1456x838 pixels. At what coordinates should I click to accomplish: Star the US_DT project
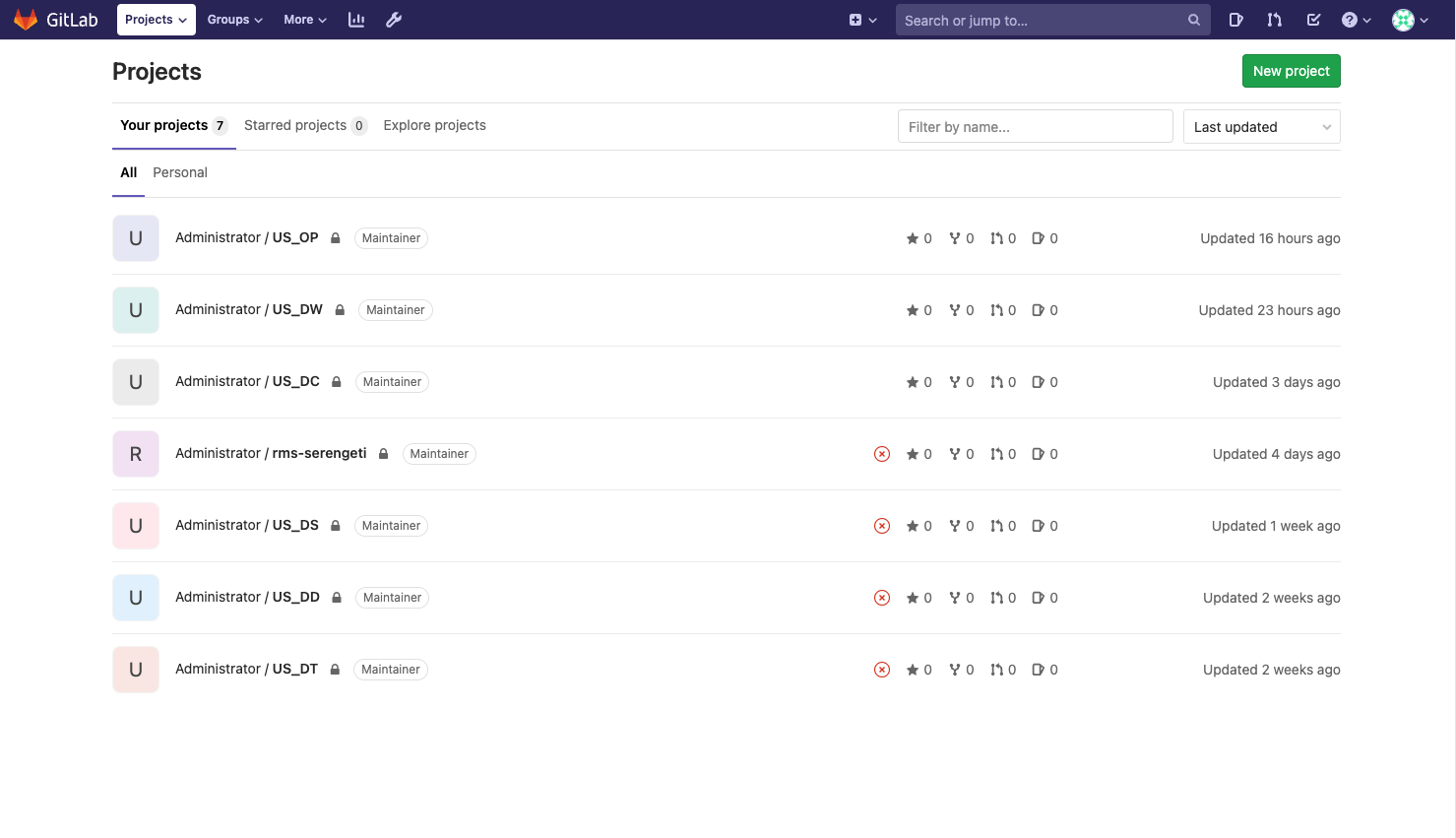pos(912,669)
